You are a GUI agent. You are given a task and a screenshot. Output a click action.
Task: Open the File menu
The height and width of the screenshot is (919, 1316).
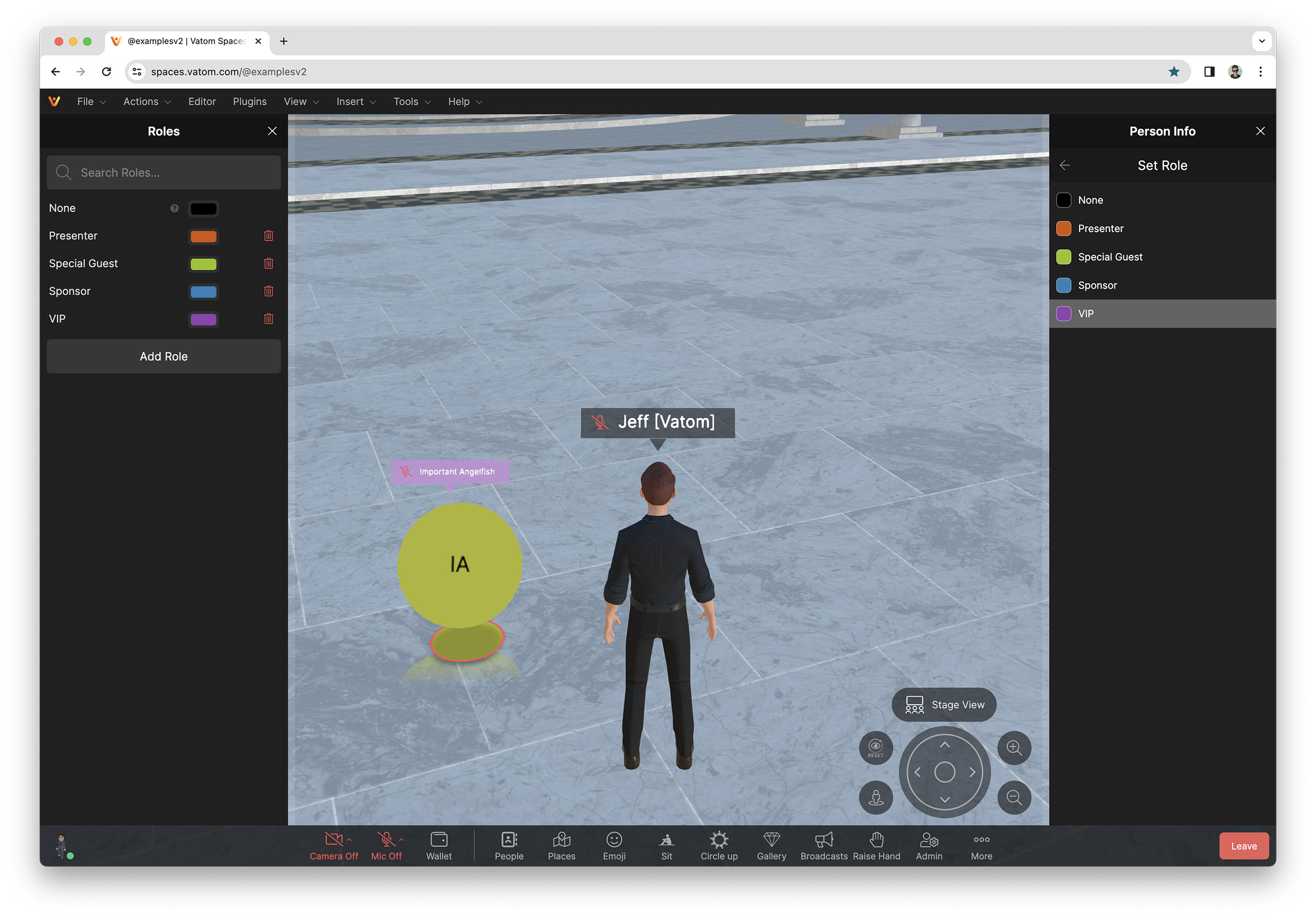91,101
